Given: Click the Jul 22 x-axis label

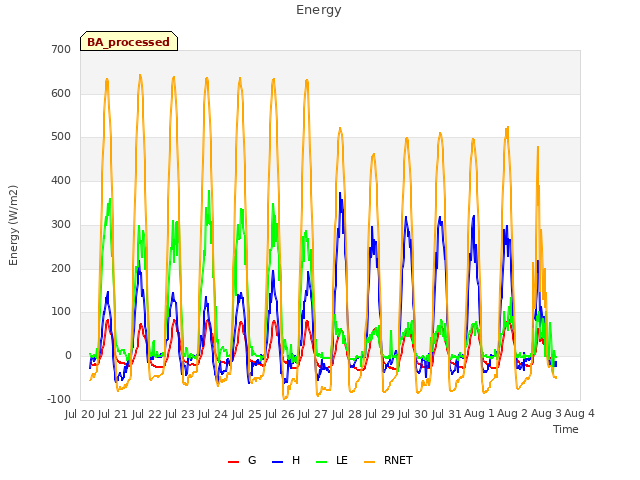Looking at the screenshot, I should click(146, 414).
